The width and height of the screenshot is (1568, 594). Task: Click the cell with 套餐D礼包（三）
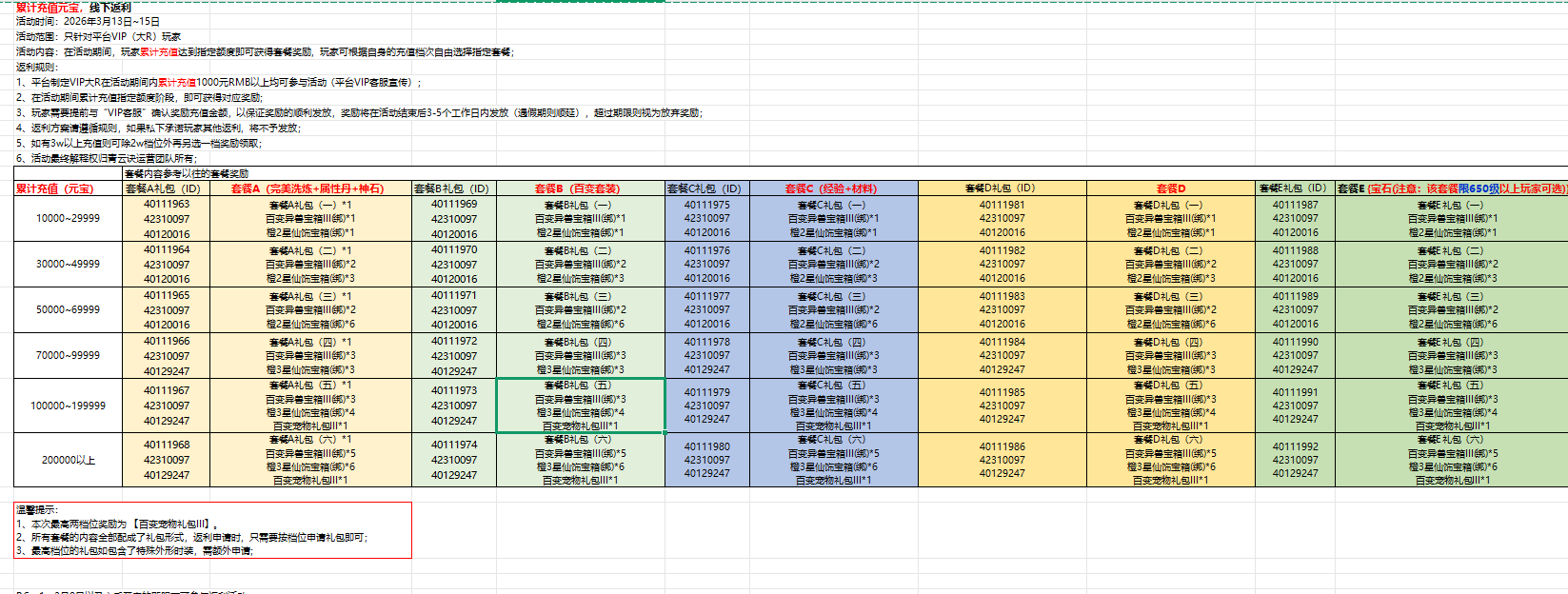coord(1170,309)
